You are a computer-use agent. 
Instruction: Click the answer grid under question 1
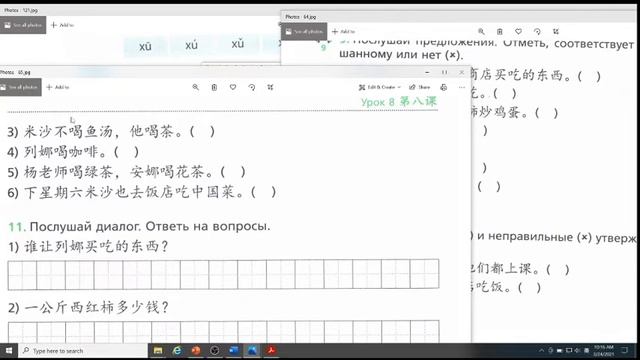tap(223, 274)
